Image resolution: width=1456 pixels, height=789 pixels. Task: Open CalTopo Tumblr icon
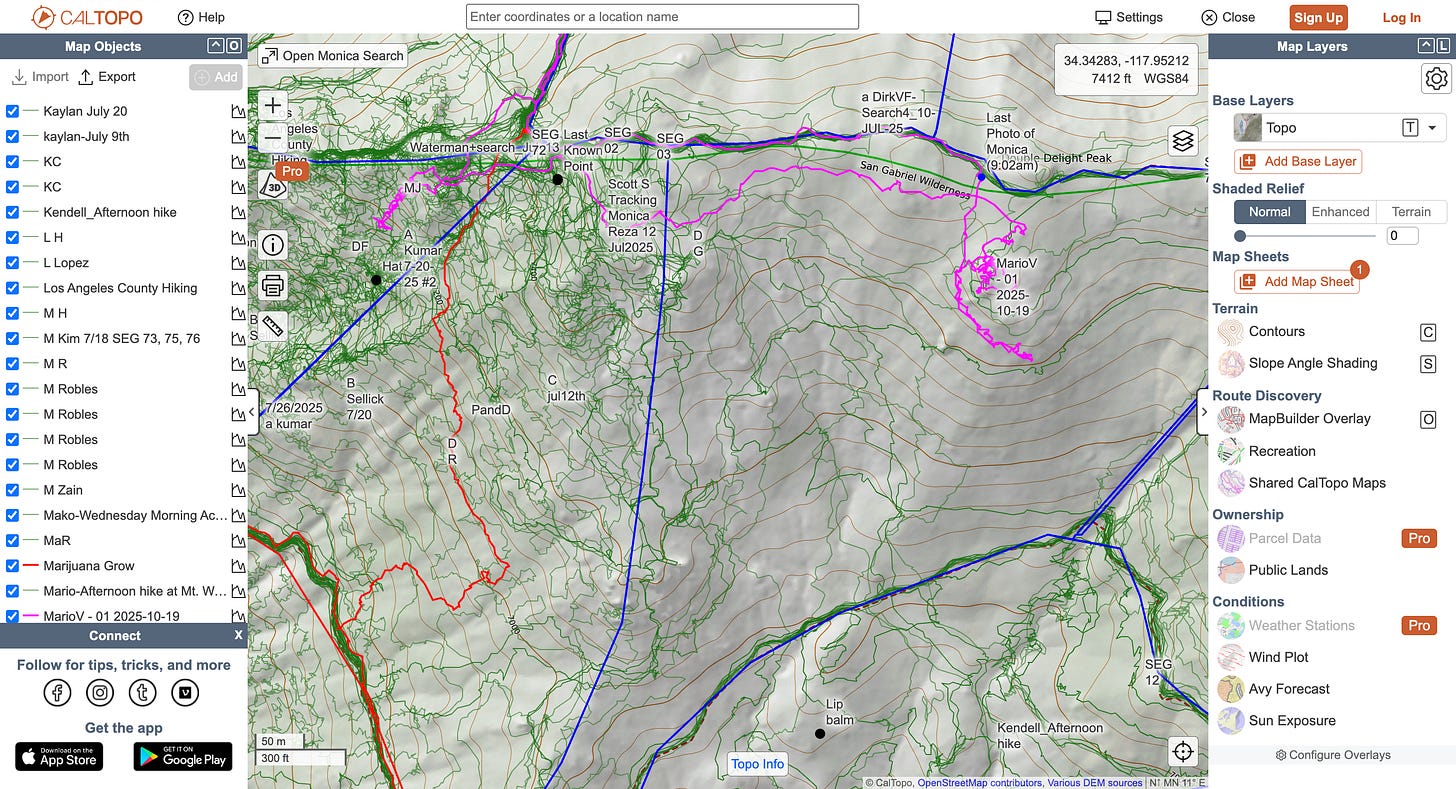click(x=142, y=692)
